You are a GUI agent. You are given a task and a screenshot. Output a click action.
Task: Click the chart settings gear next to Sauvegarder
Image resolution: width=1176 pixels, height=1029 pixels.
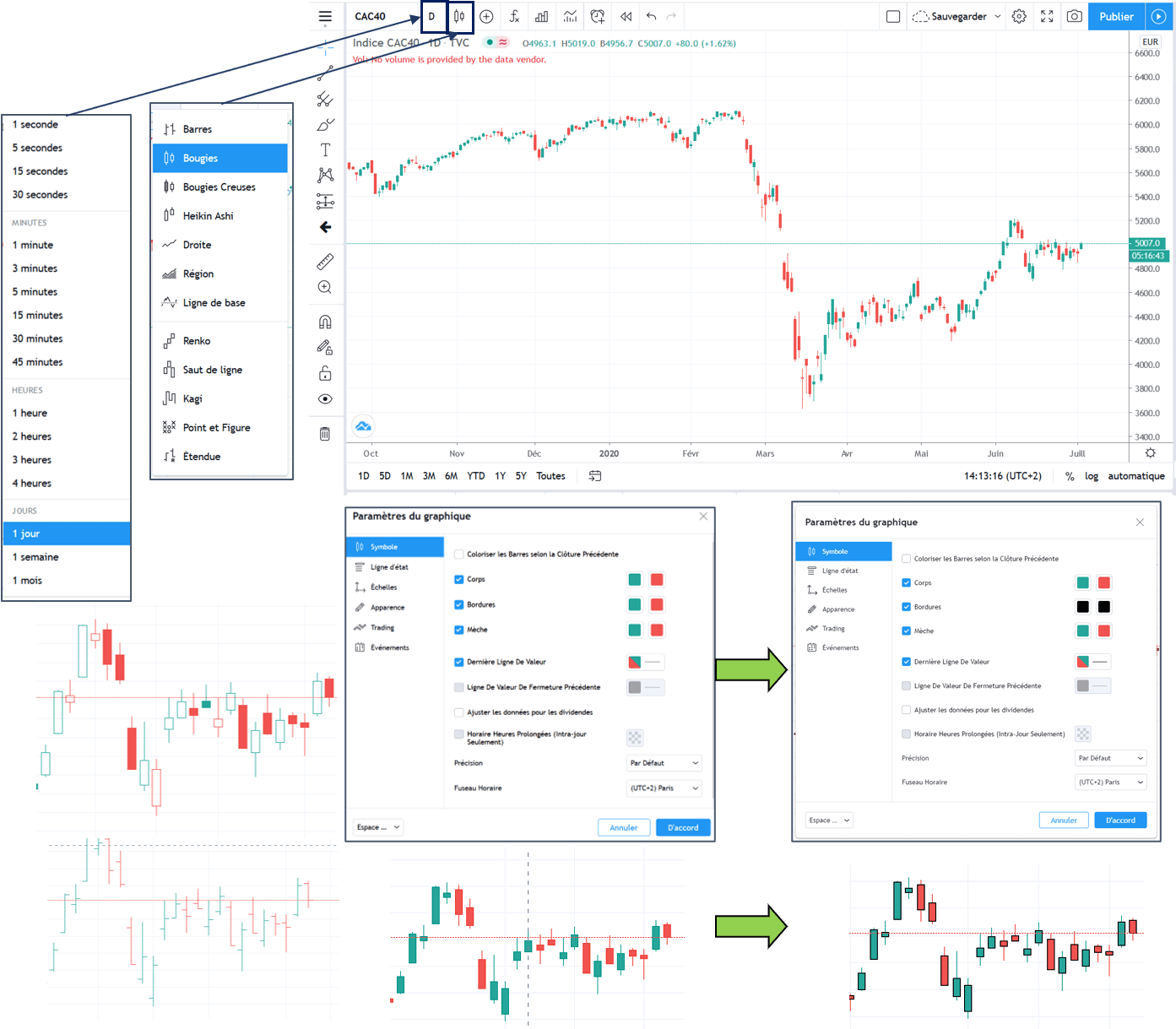pos(1019,16)
